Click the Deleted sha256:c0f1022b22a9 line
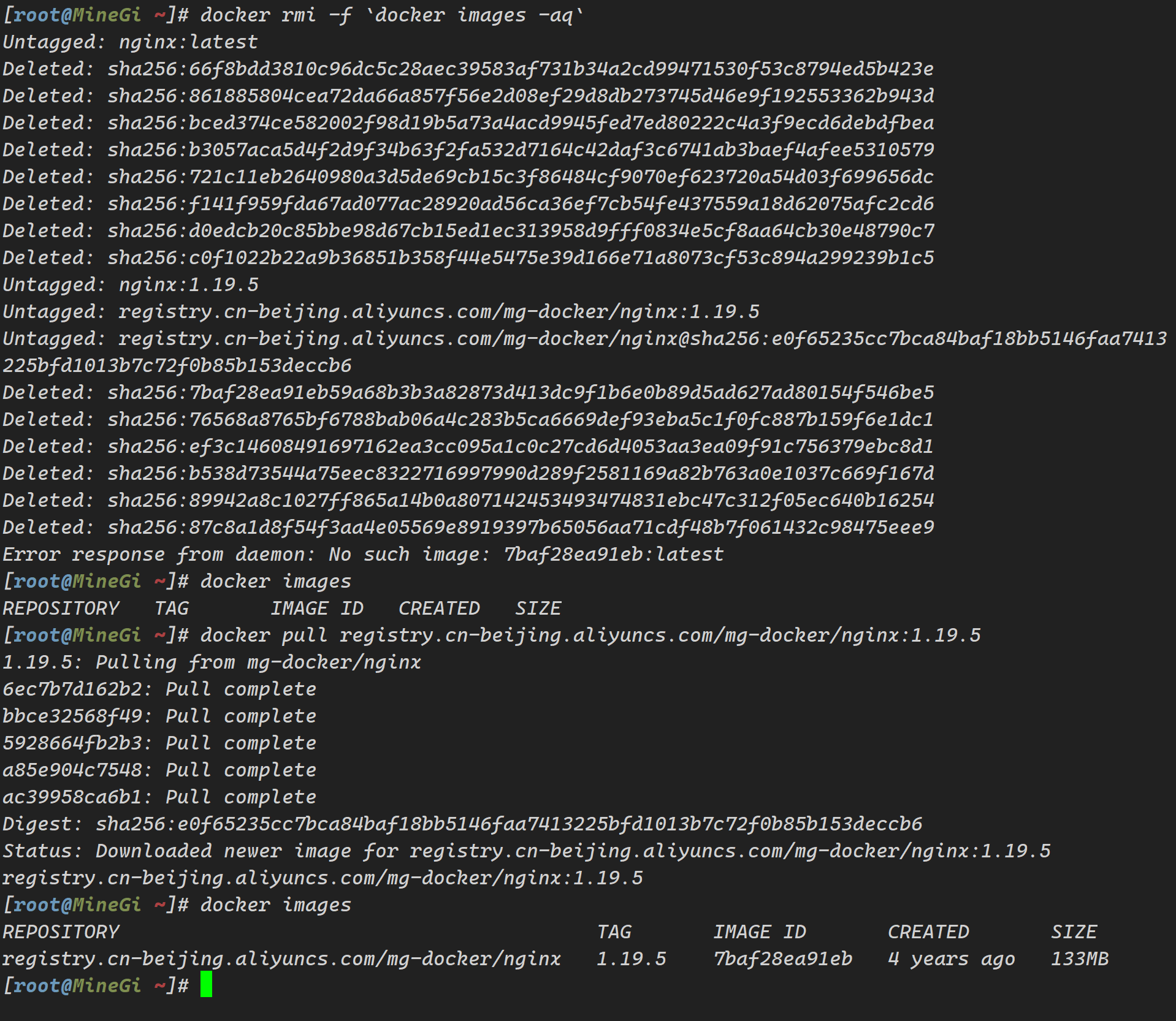This screenshot has height=1021, width=1176. (468, 257)
